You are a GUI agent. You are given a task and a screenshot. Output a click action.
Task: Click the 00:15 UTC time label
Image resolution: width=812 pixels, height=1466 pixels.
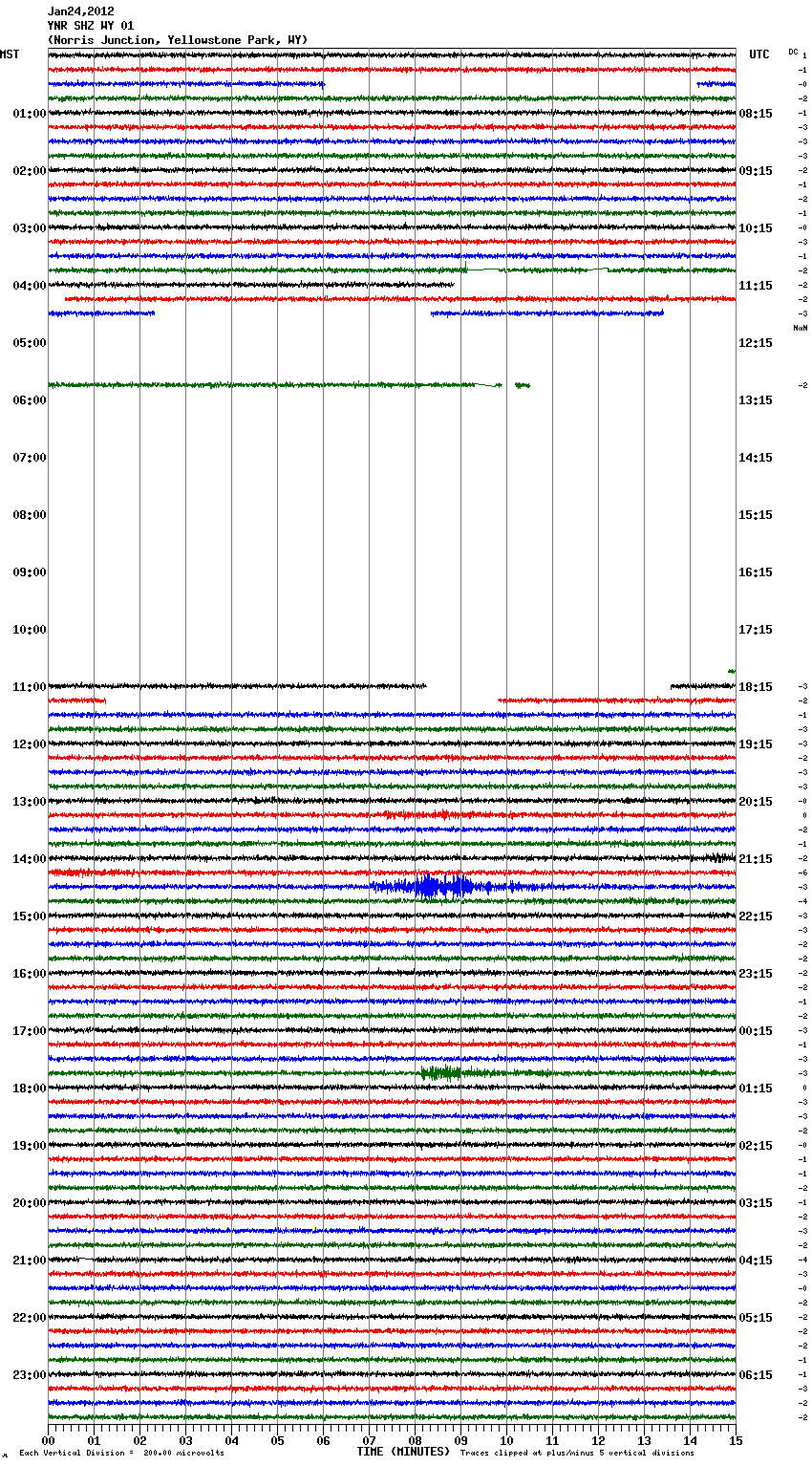click(756, 1031)
